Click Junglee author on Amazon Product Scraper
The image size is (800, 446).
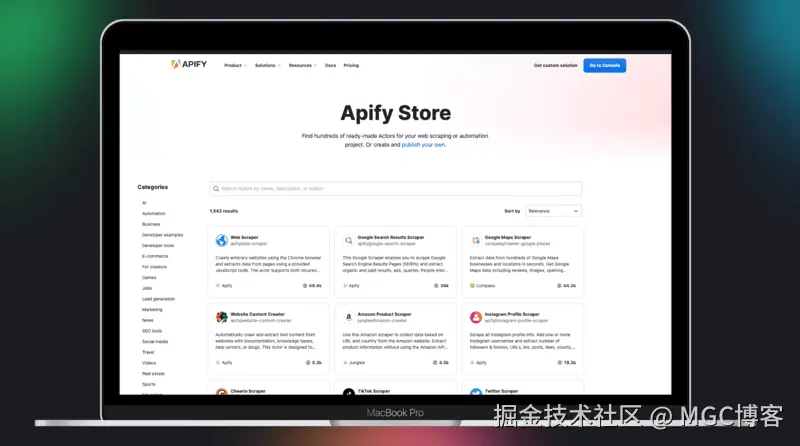pyautogui.click(x=354, y=363)
